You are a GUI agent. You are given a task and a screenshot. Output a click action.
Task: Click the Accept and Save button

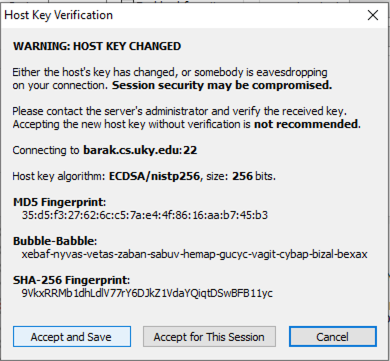[x=72, y=337]
